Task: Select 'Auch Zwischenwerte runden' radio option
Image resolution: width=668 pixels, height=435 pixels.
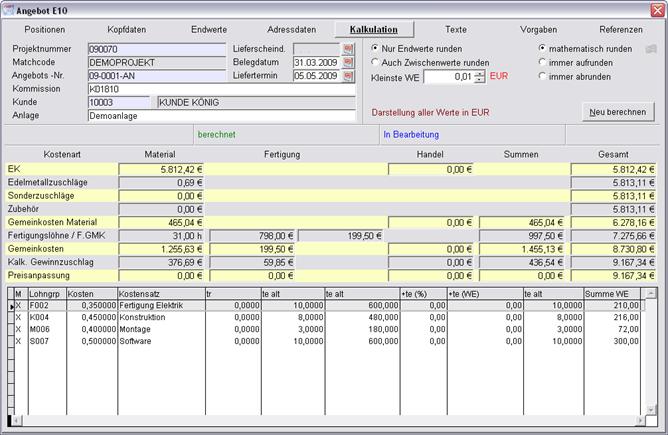Action: 375,62
